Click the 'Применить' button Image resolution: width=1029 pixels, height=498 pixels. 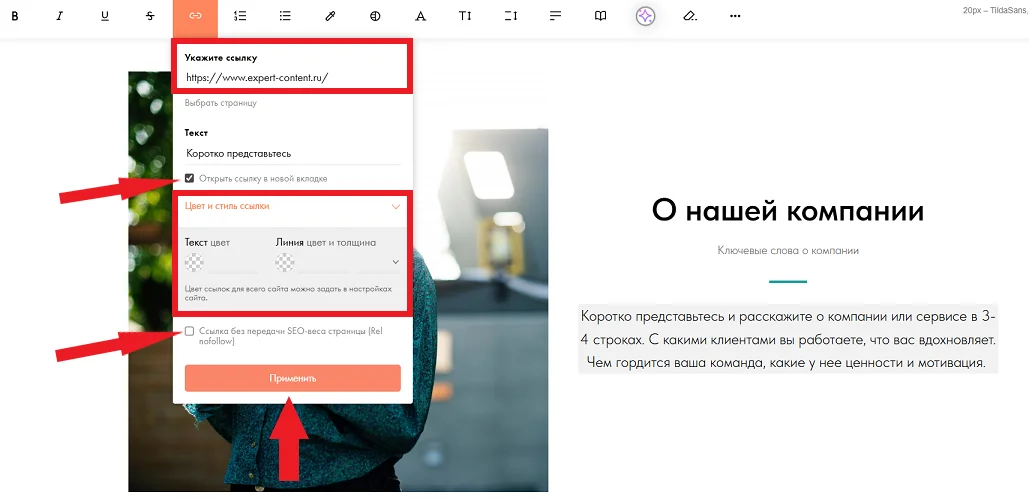(292, 378)
